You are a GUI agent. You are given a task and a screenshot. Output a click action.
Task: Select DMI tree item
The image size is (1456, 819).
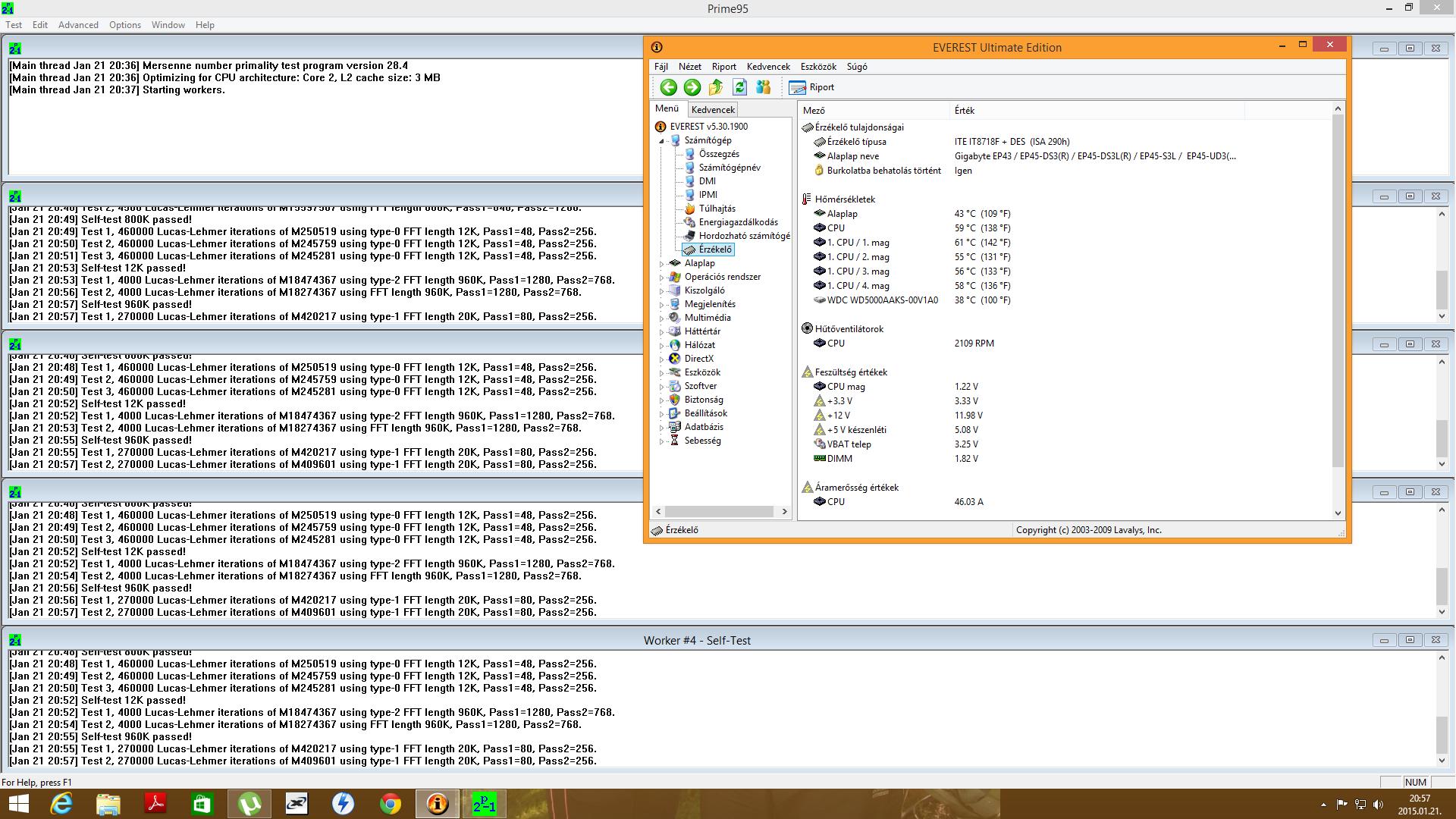(707, 181)
